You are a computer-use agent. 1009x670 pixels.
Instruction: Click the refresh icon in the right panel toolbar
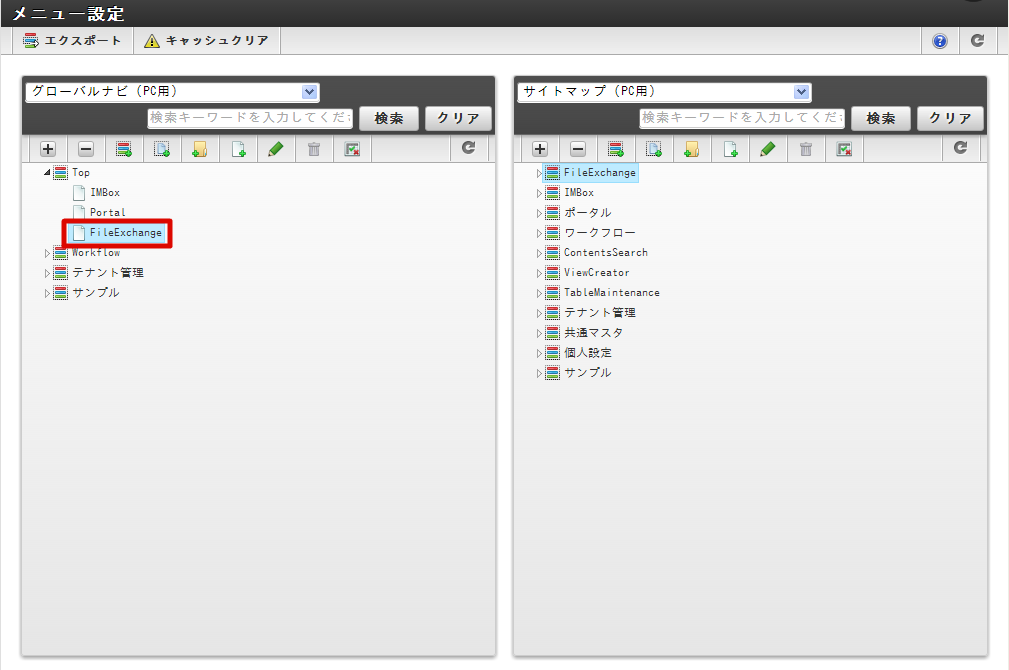(961, 148)
